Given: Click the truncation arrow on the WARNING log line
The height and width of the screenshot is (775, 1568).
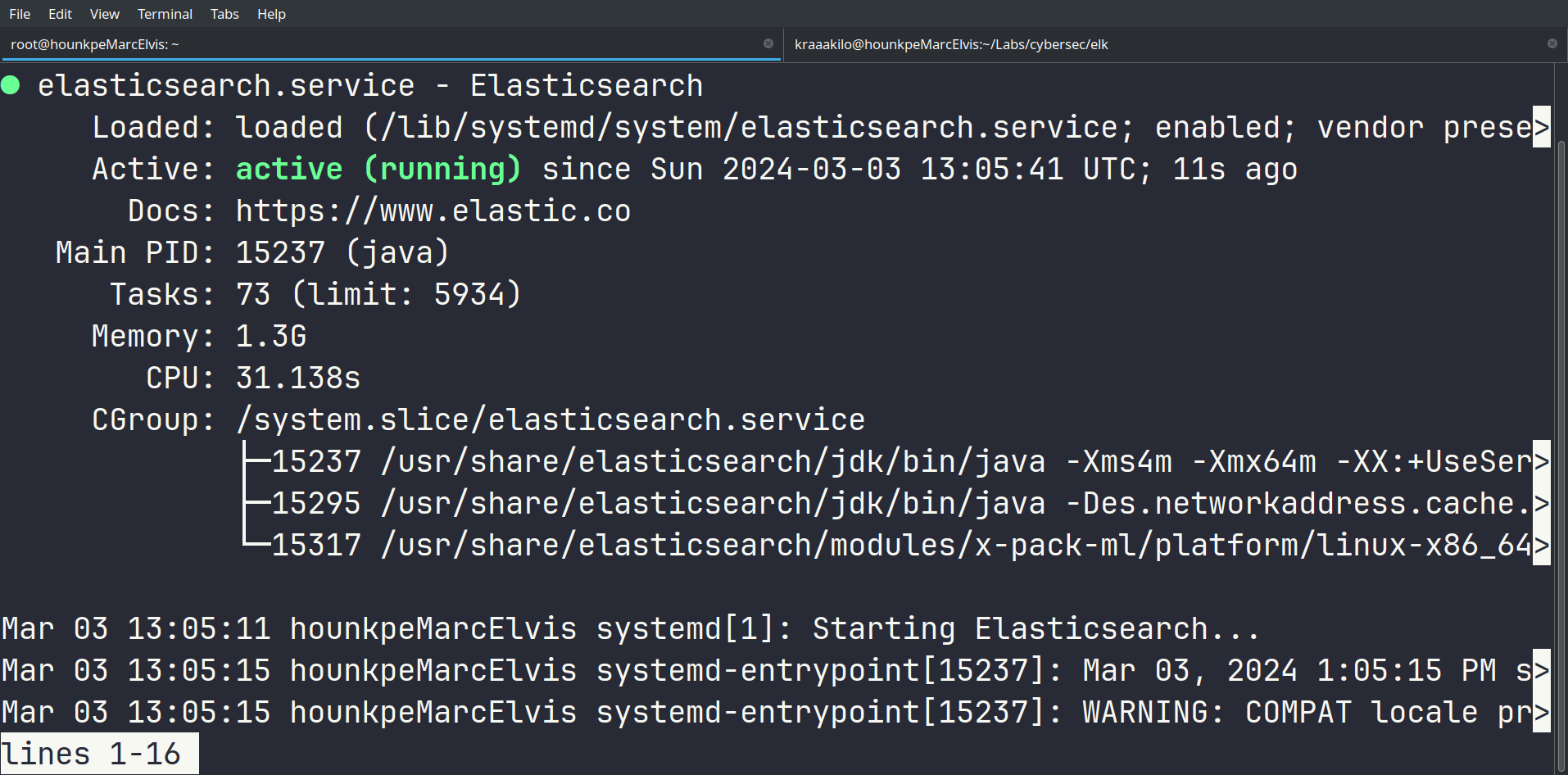Looking at the screenshot, I should [x=1541, y=712].
